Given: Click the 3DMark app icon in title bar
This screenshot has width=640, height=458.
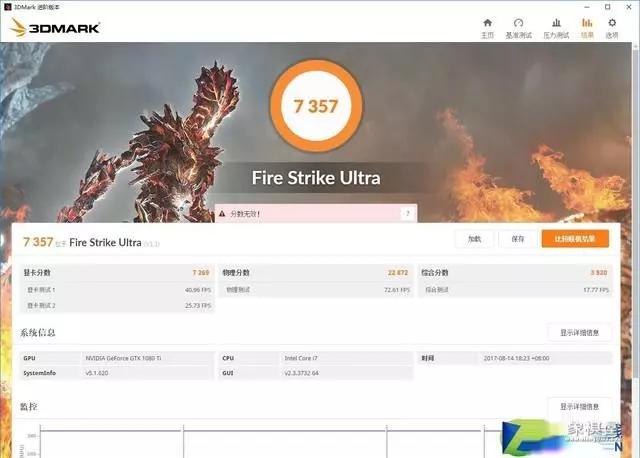Looking at the screenshot, I should coord(7,7).
